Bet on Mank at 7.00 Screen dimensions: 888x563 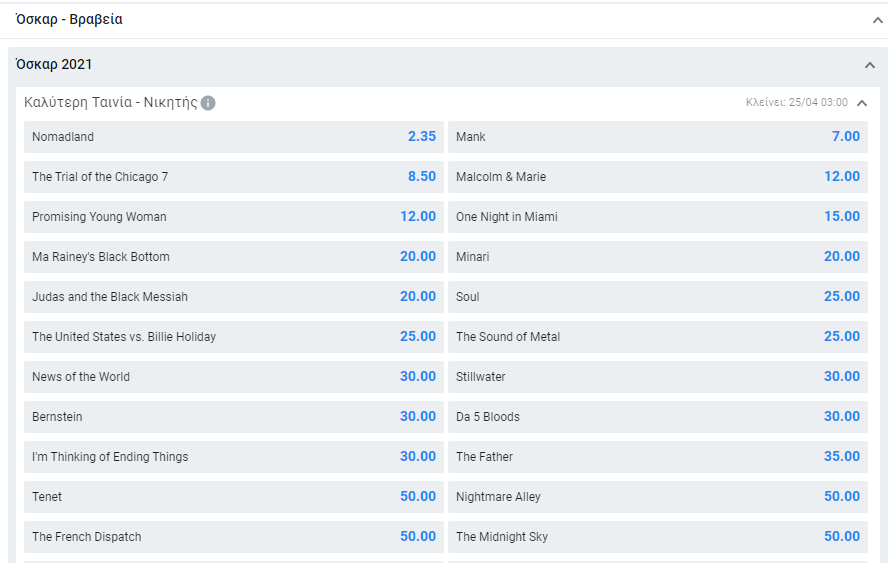pyautogui.click(x=657, y=137)
